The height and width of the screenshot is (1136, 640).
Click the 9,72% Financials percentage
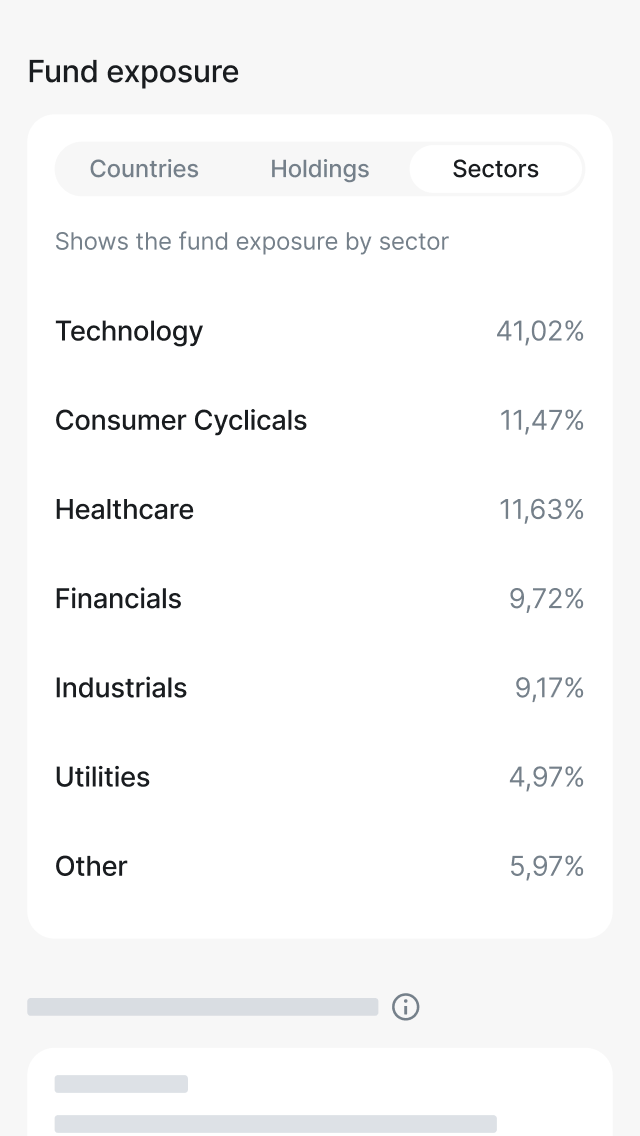click(x=546, y=598)
